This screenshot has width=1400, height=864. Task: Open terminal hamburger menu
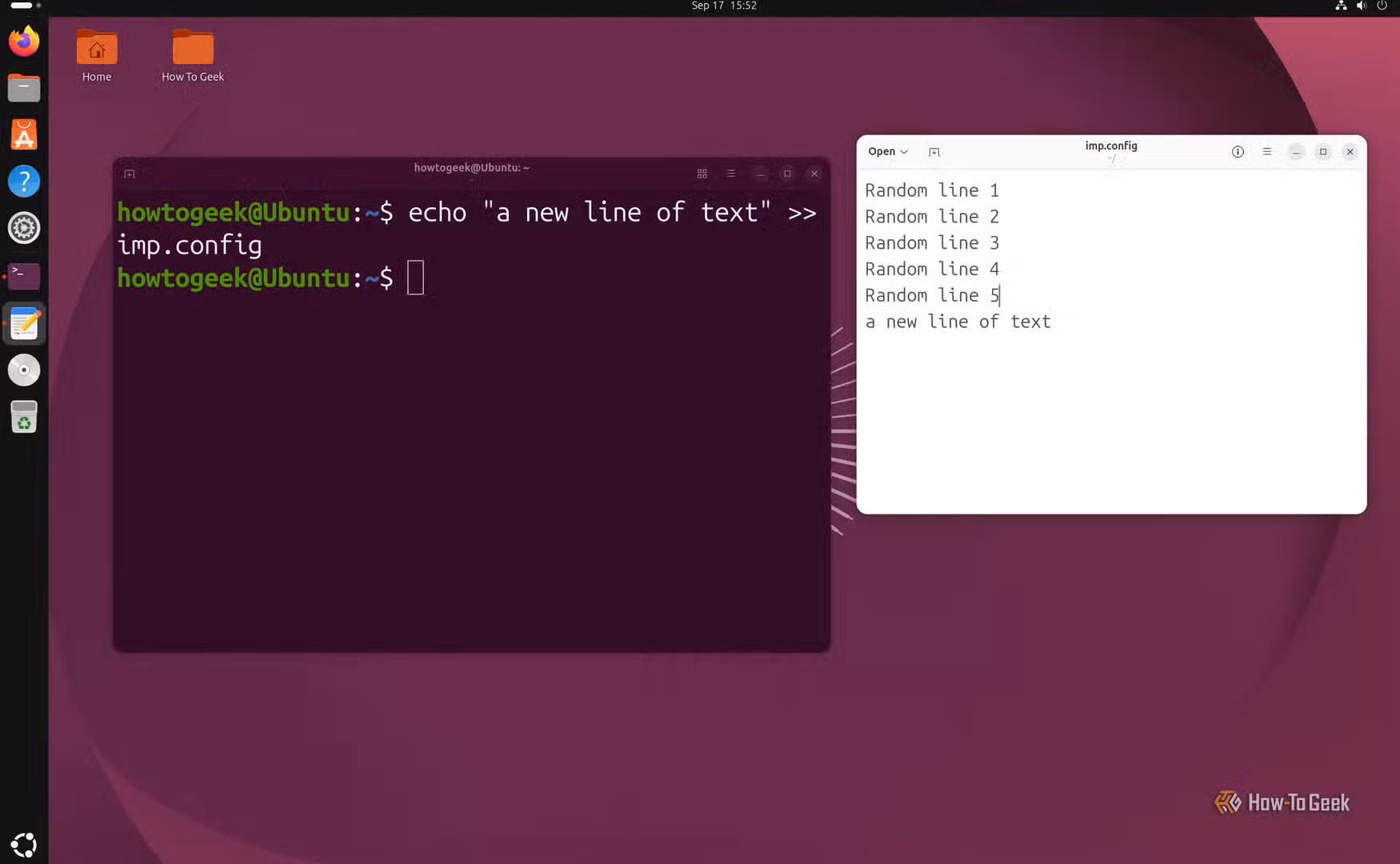point(730,174)
